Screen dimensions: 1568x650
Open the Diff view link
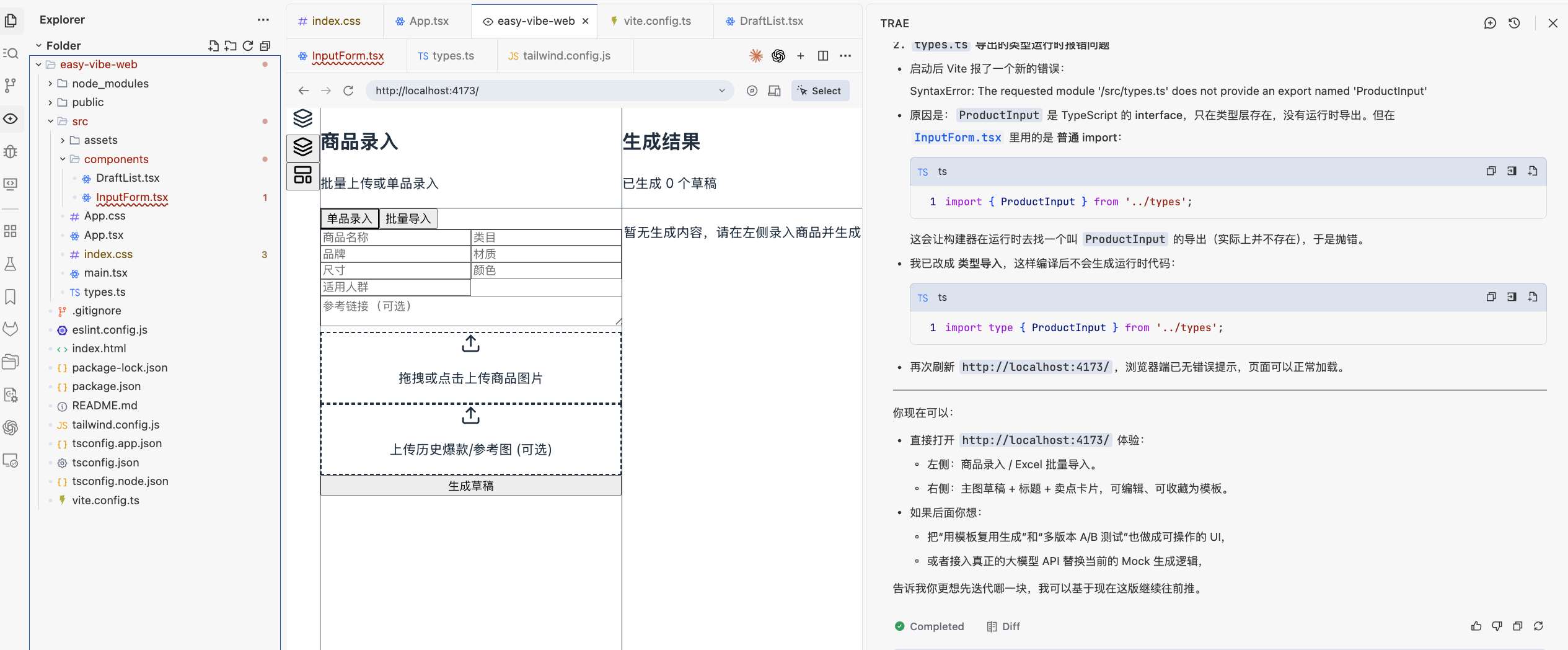(1003, 626)
